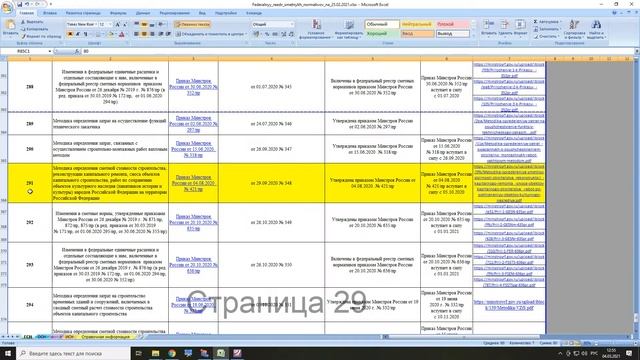Open the round Office button menu
This screenshot has width=640, height=360.
pos(7,8)
